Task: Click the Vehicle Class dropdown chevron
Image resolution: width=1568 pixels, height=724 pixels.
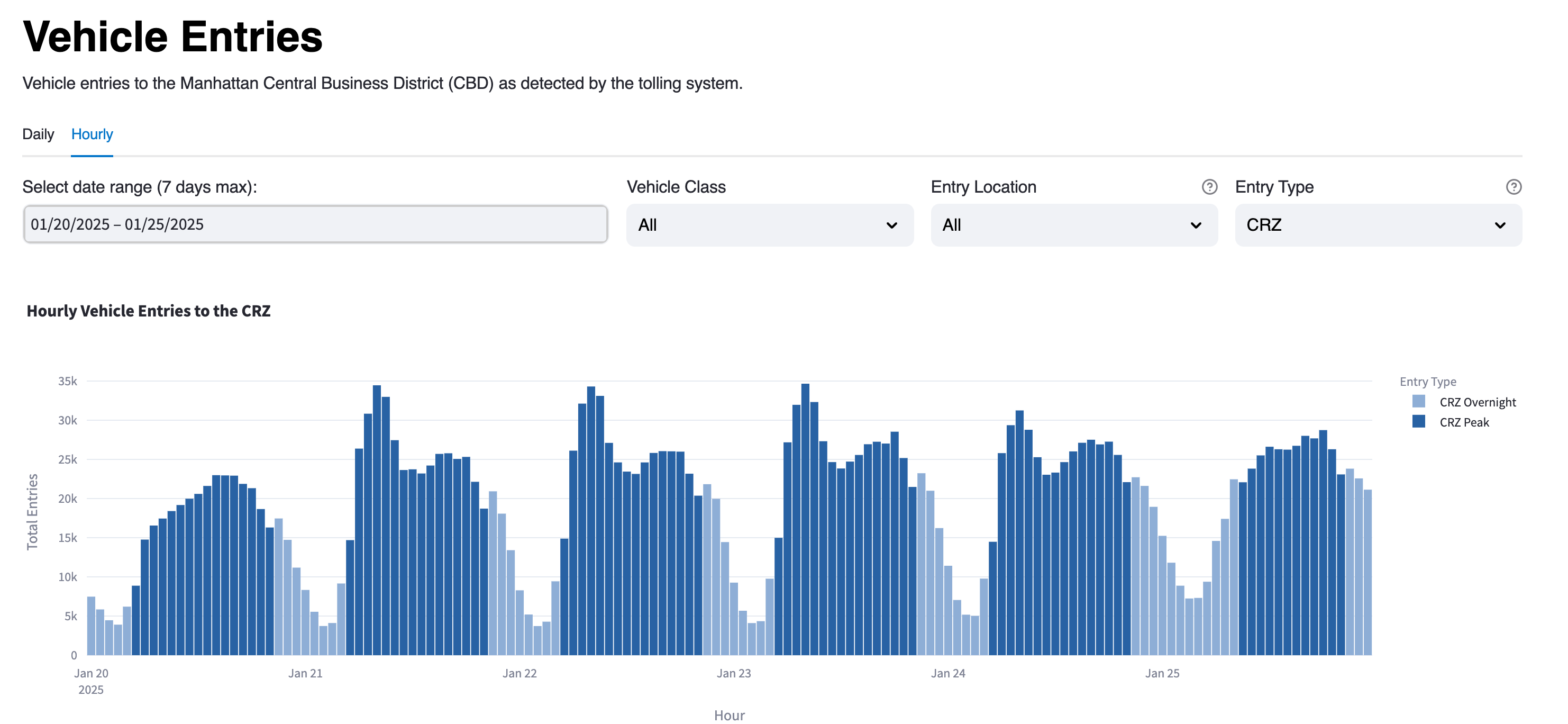Action: 891,225
